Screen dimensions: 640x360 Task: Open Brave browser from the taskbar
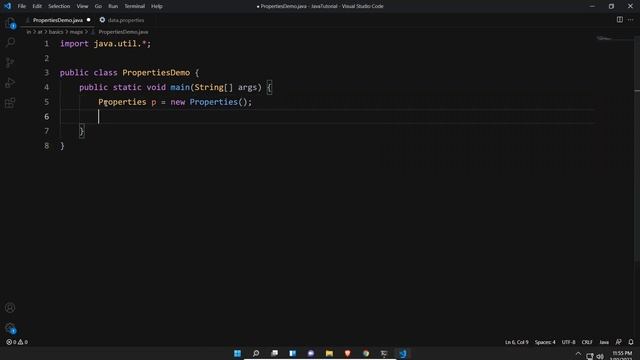click(347, 353)
